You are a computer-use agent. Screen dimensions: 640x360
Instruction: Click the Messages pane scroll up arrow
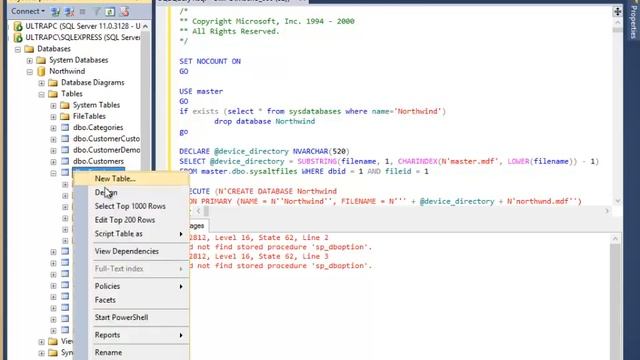pos(616,239)
